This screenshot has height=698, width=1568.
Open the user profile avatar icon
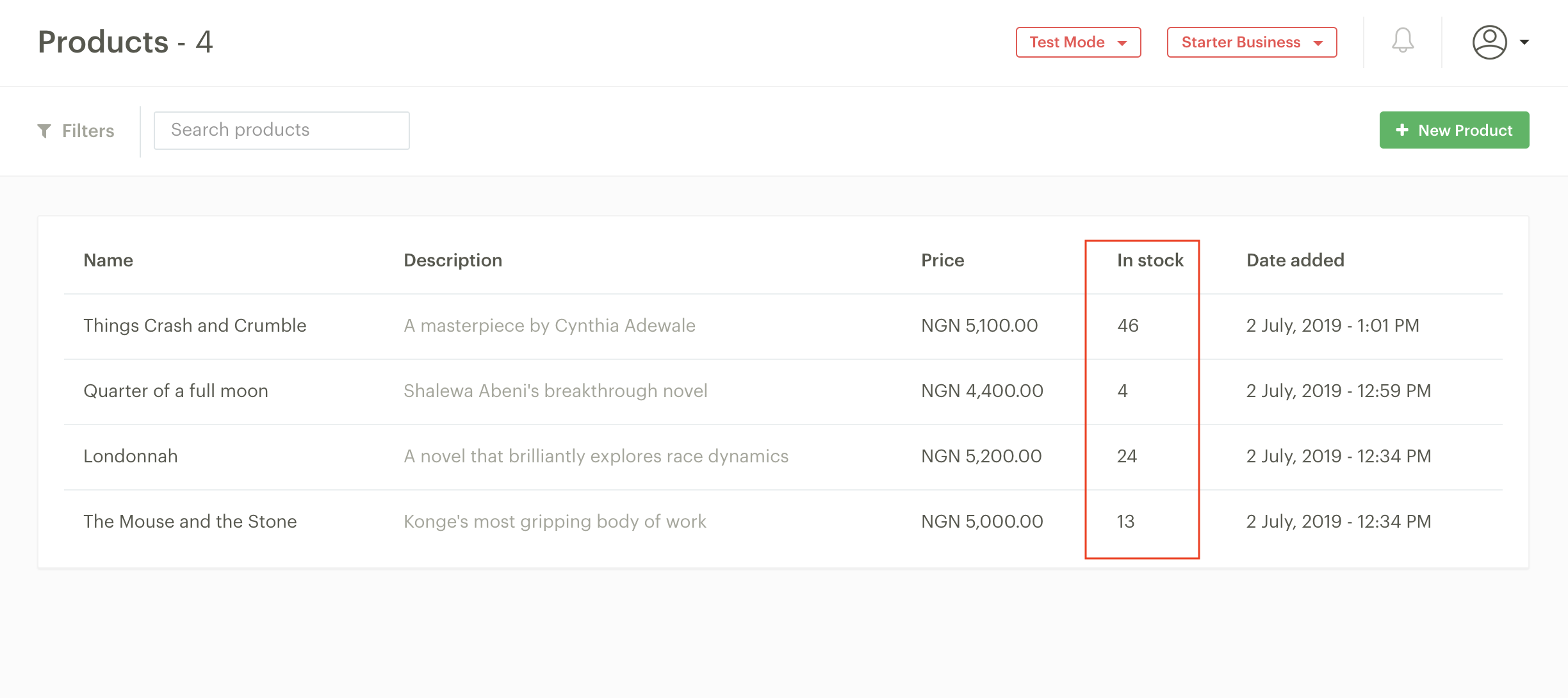(x=1489, y=42)
